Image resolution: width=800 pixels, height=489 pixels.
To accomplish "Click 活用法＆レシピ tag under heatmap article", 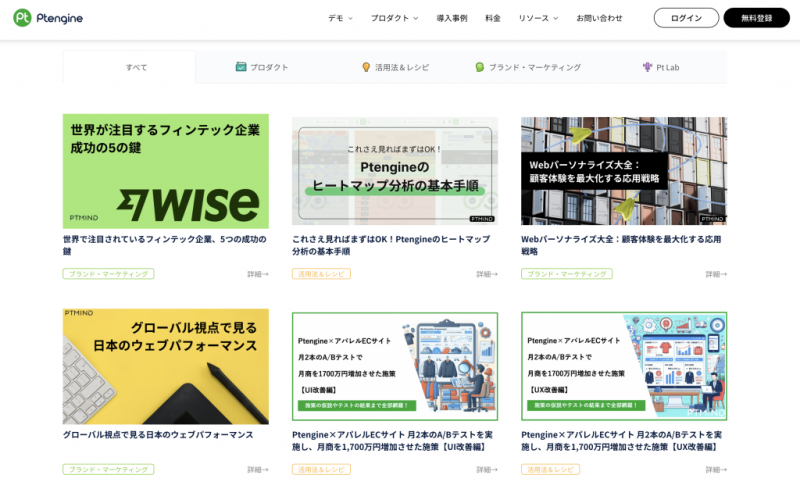I will coord(321,274).
